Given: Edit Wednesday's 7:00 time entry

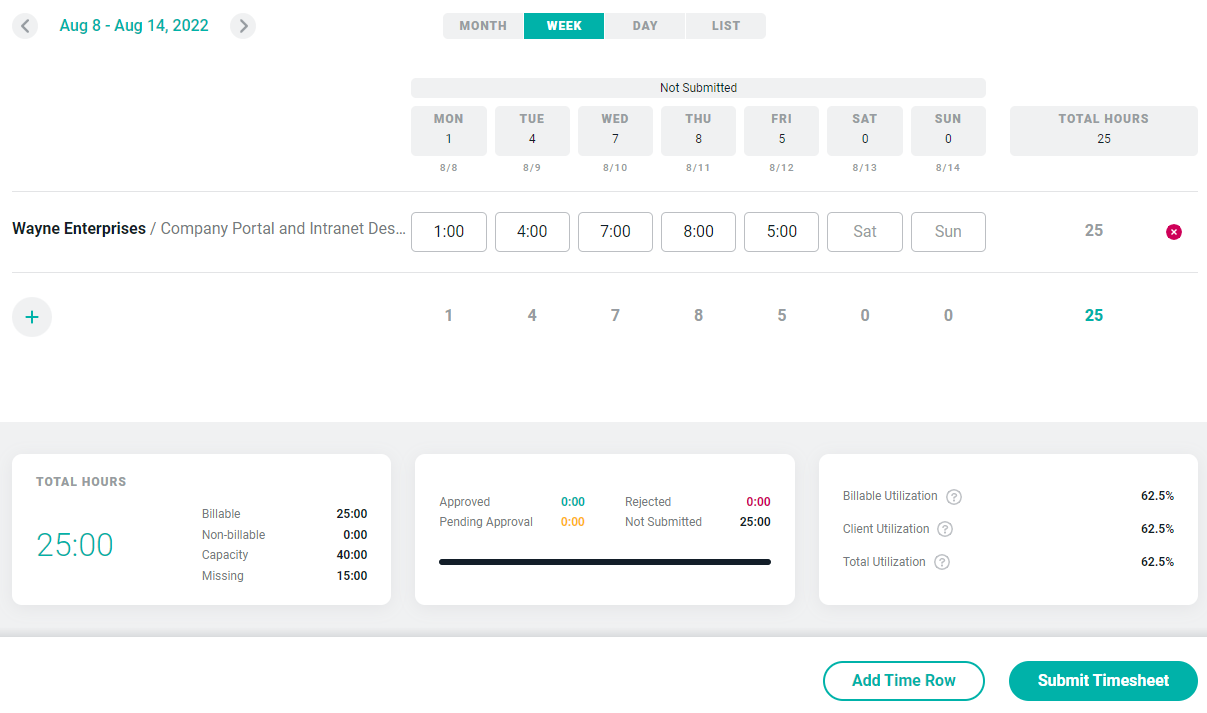Looking at the screenshot, I should point(615,232).
